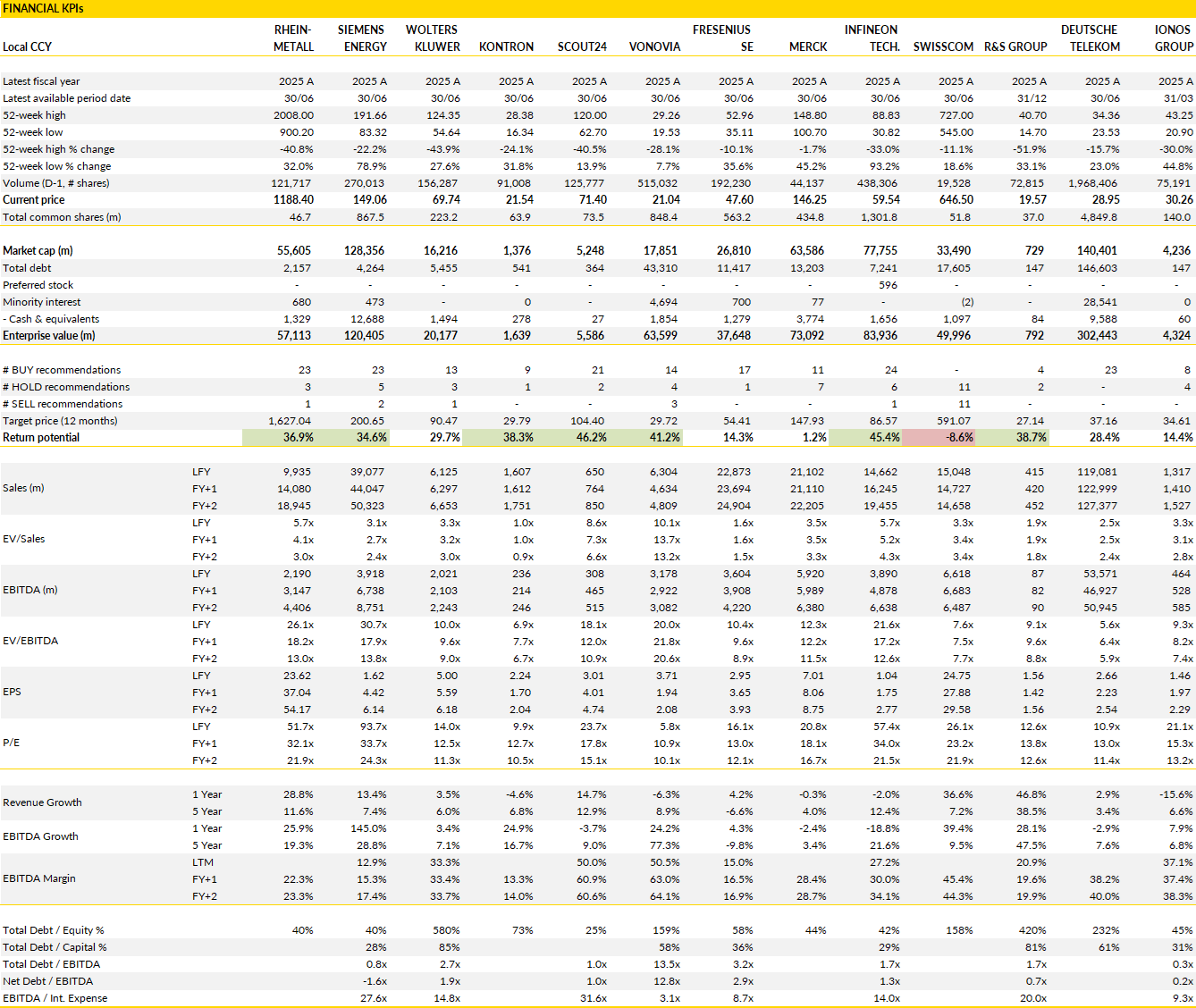Select Swisscom return potential -8.6% cell
This screenshot has height=1008, width=1196.
pos(938,438)
